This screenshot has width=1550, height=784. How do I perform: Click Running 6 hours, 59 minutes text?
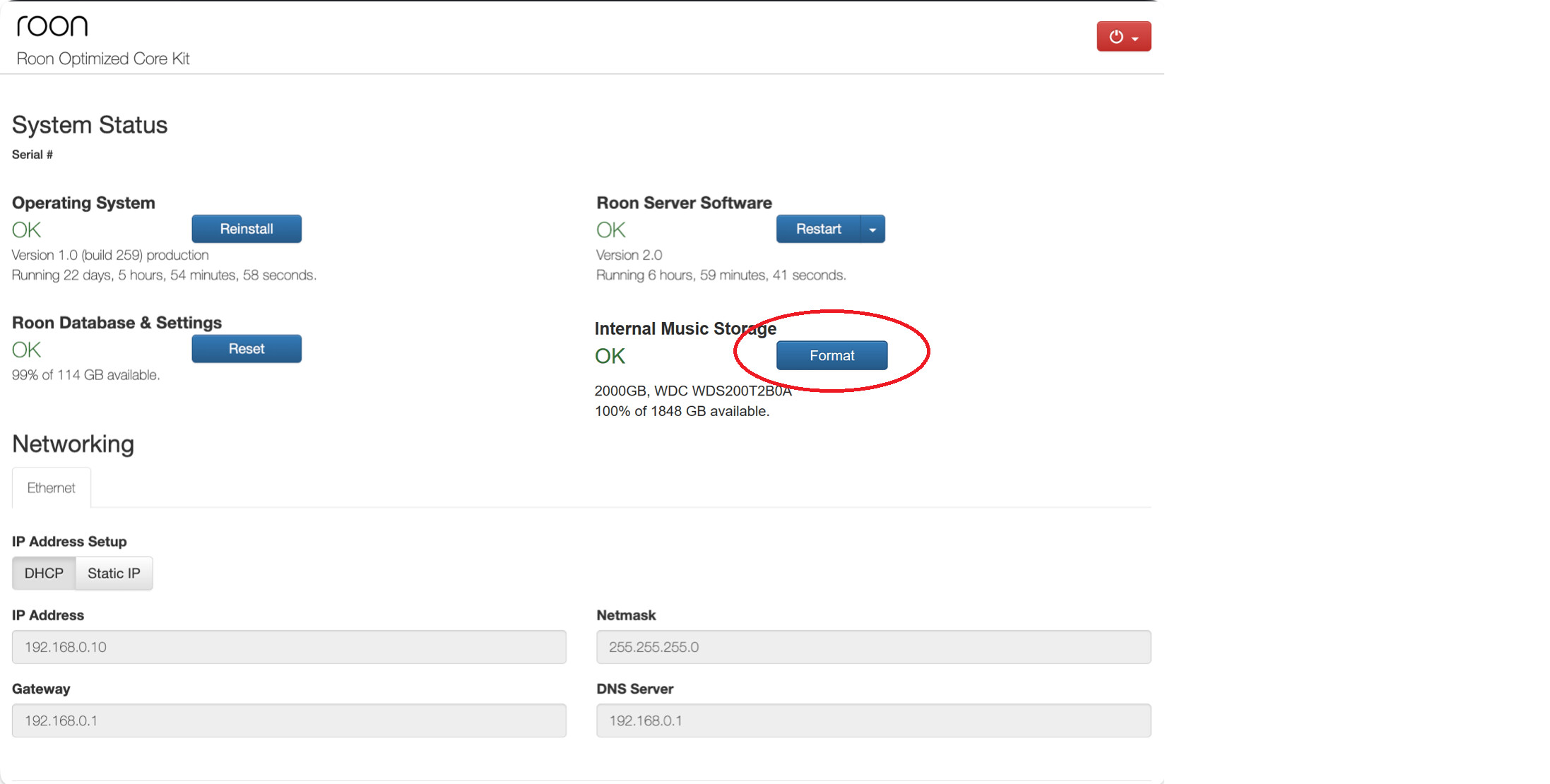point(721,275)
